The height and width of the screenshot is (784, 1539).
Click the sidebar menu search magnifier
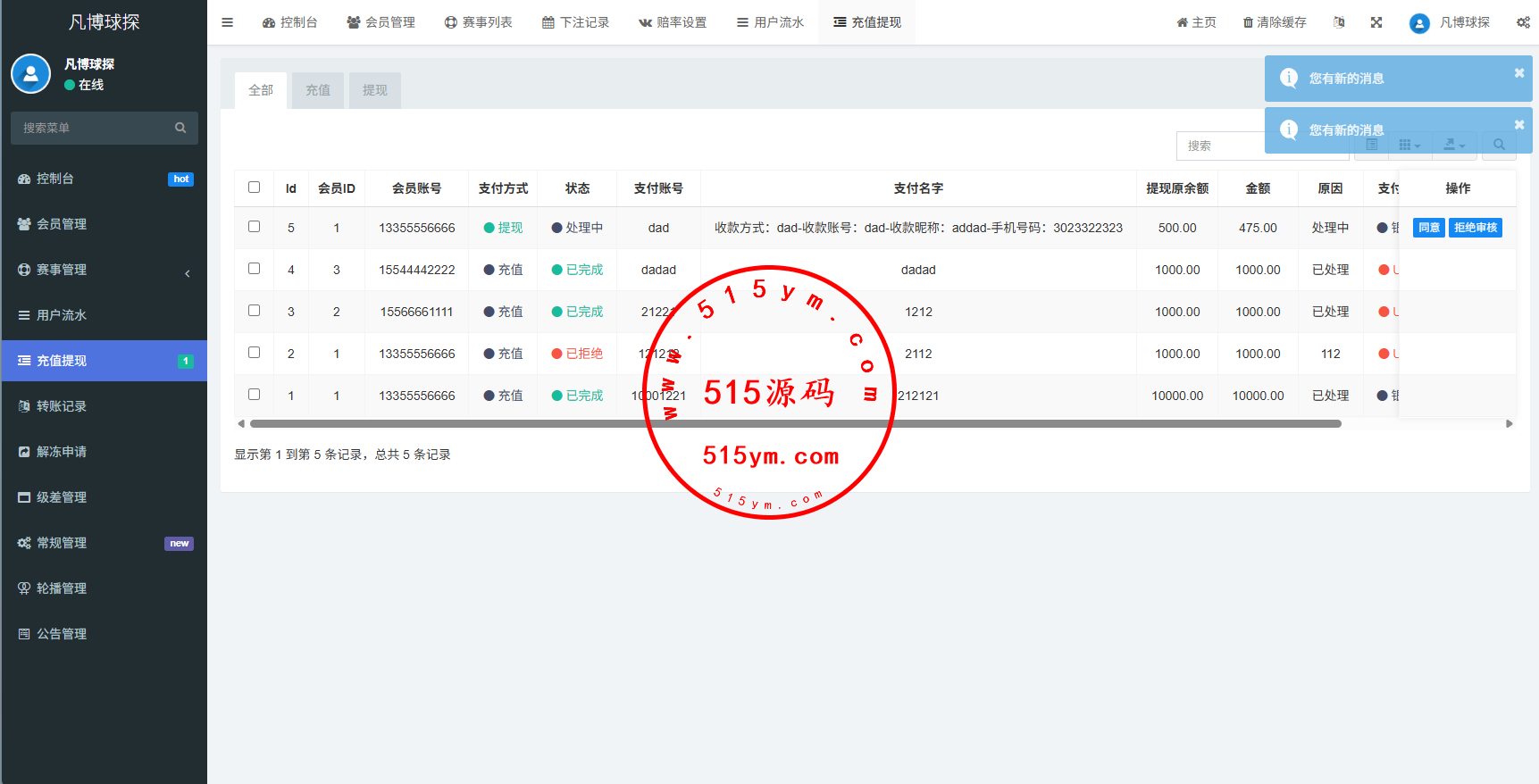click(180, 128)
